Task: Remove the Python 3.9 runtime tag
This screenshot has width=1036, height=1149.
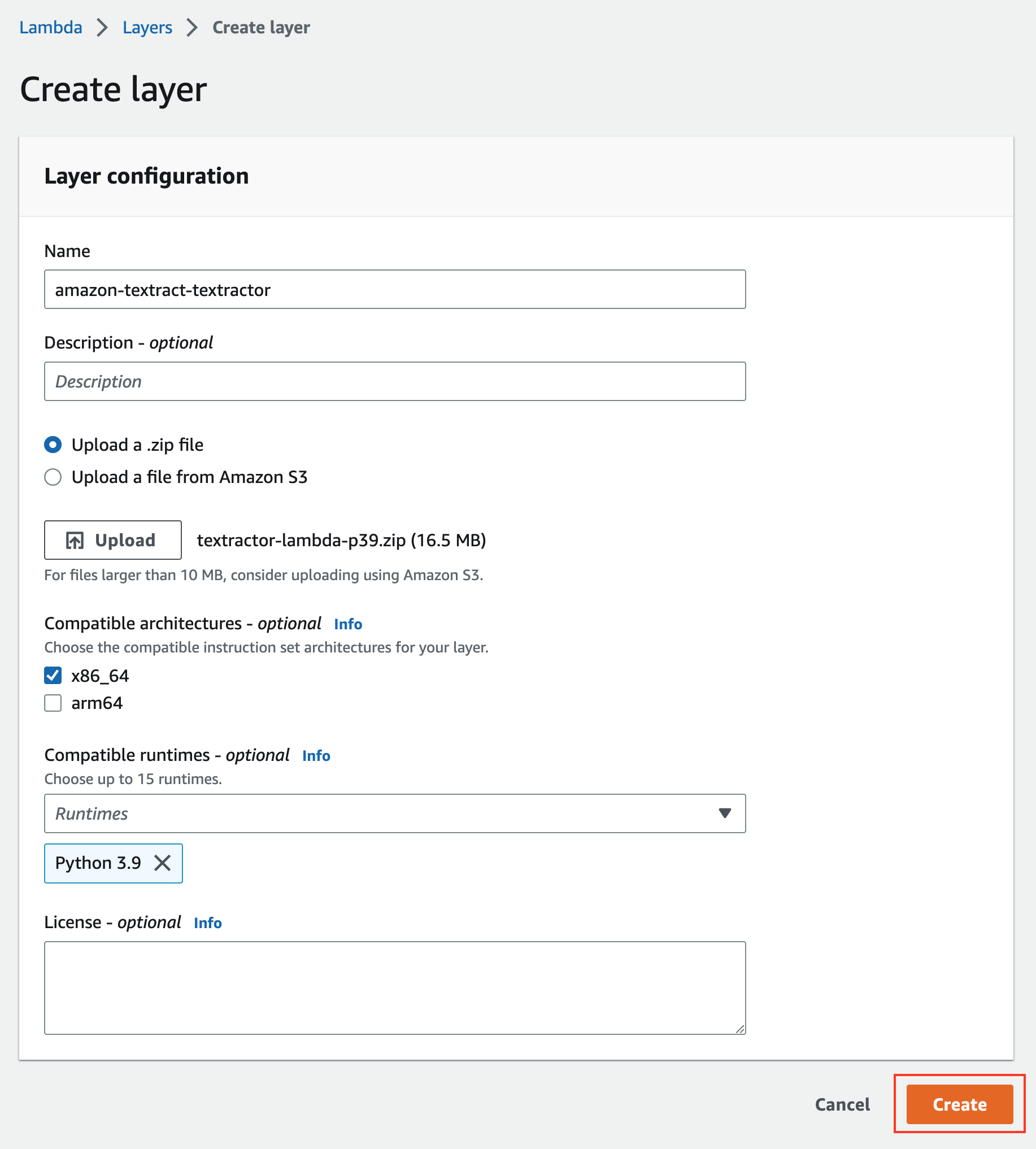Action: point(163,863)
